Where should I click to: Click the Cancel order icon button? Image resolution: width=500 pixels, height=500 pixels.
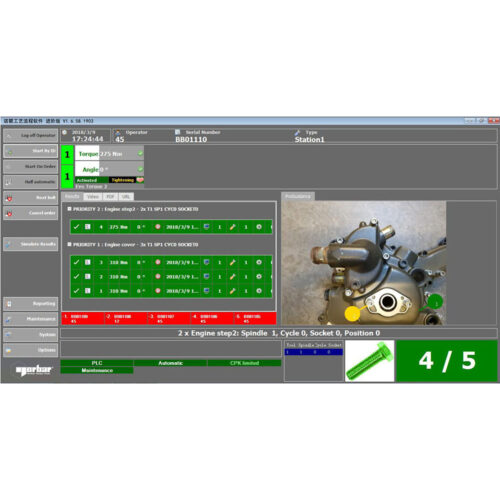click(31, 213)
